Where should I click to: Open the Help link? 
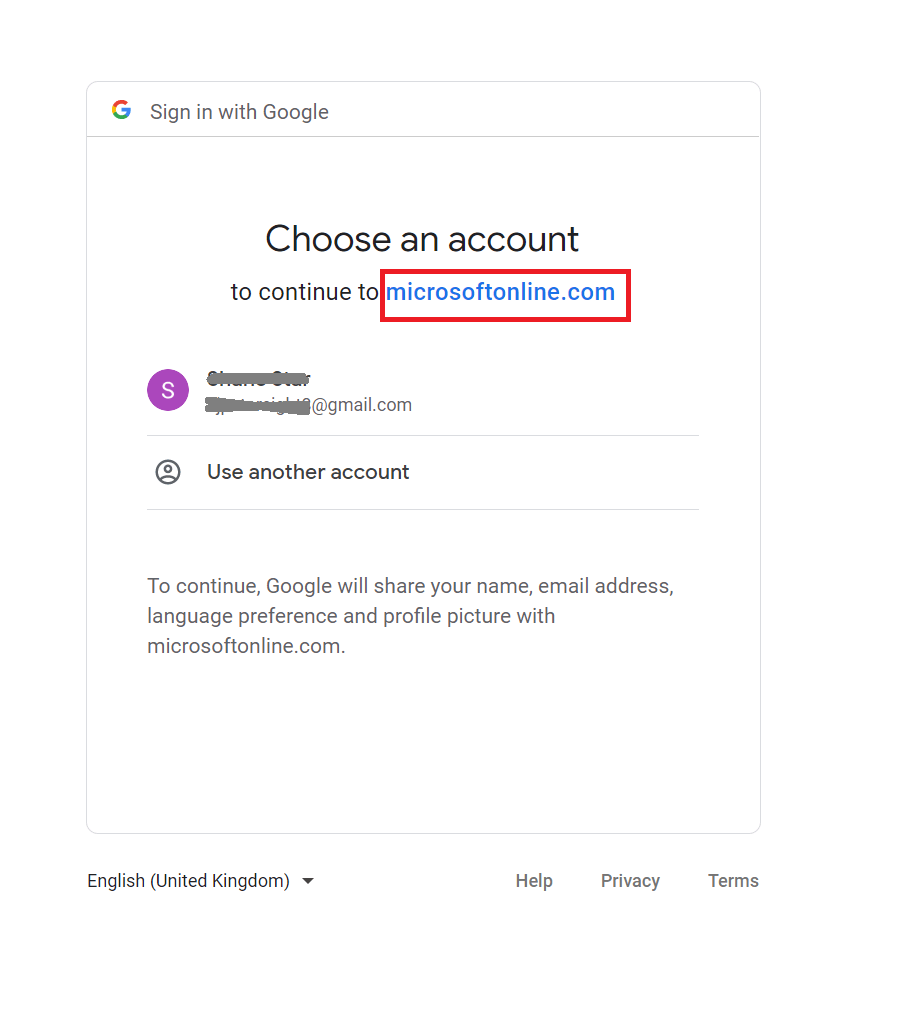[x=534, y=881]
